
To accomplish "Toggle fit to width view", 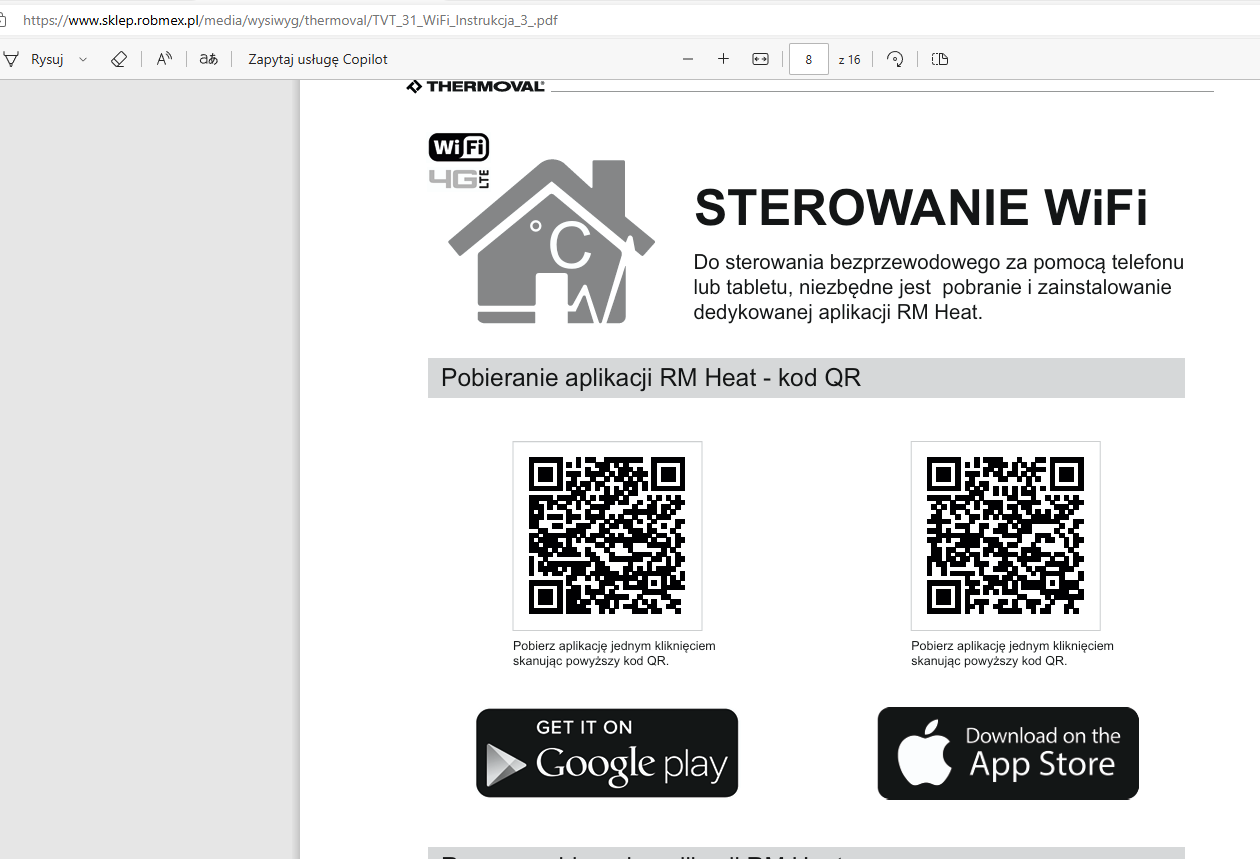I will point(760,59).
